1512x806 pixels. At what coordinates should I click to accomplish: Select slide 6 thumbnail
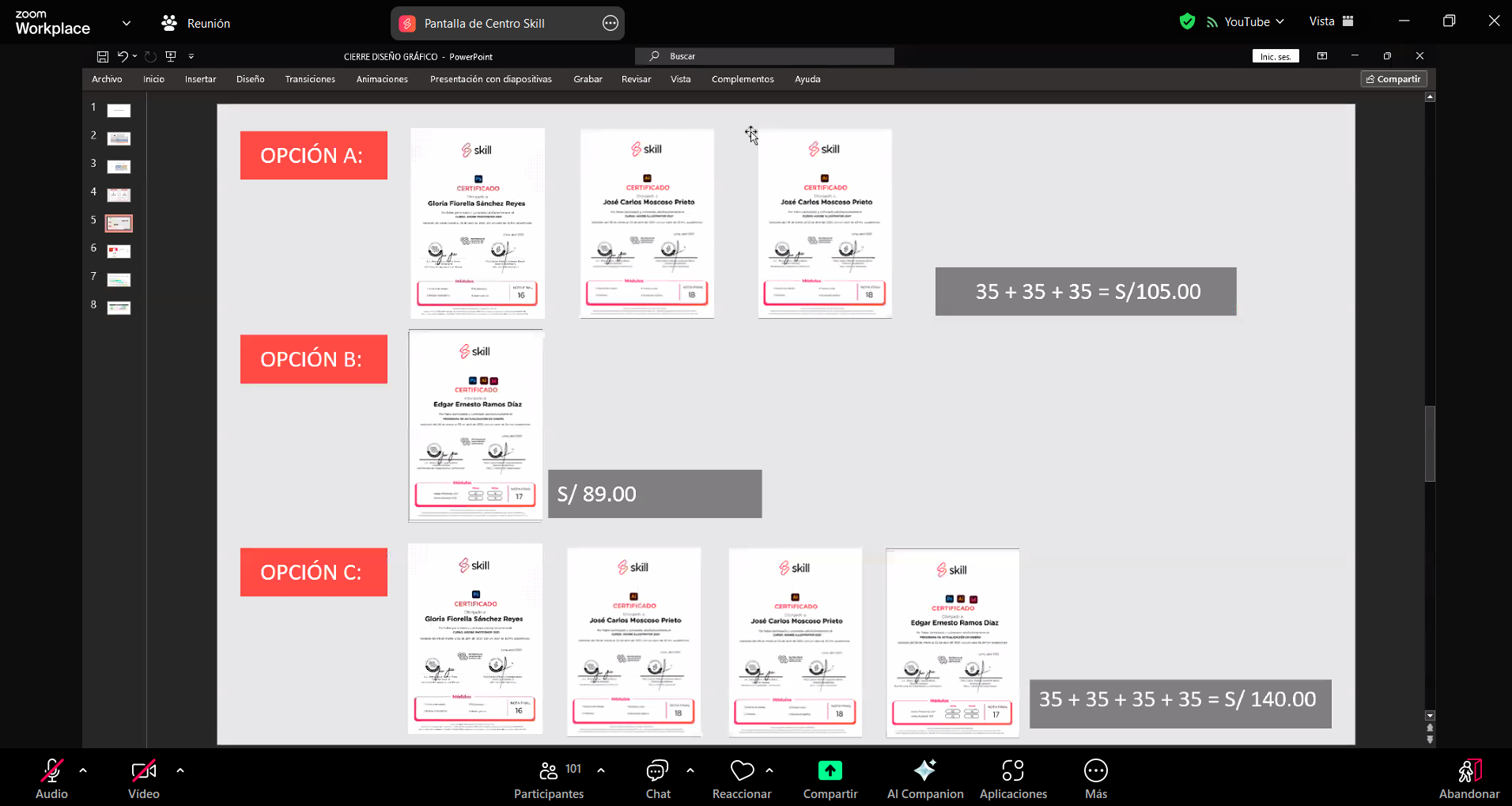click(119, 252)
